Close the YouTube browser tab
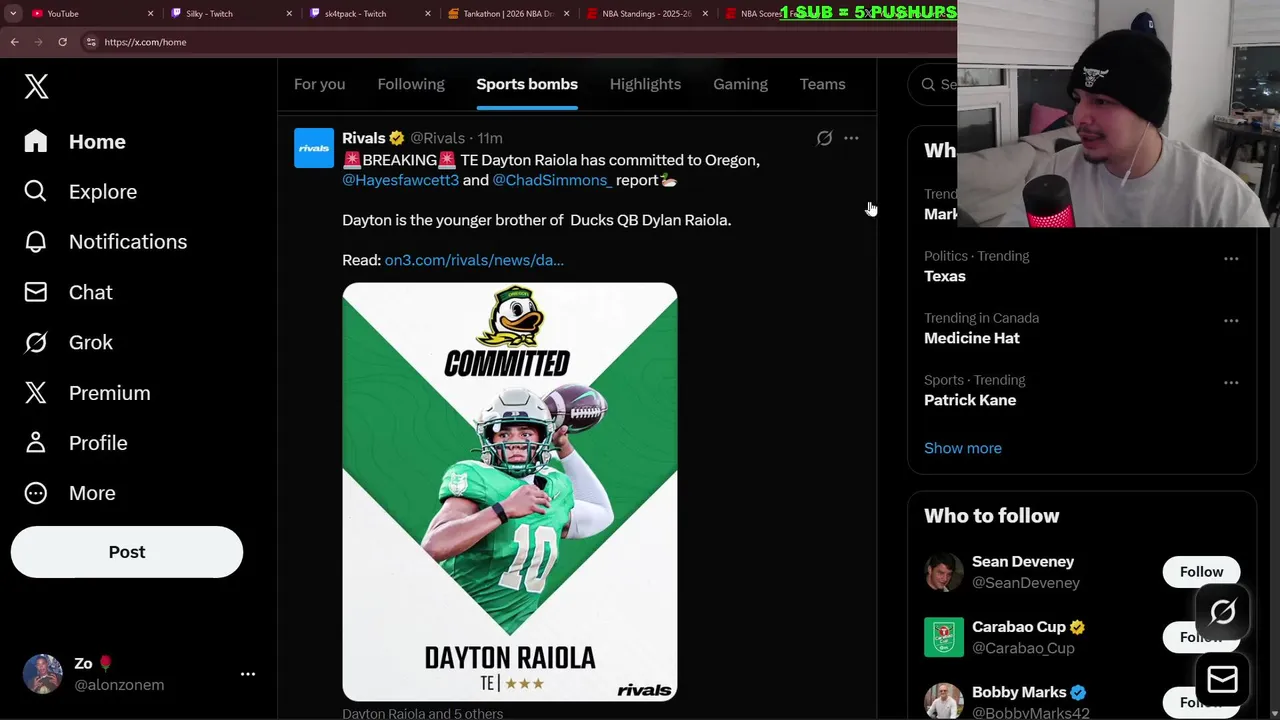The image size is (1280, 720). pyautogui.click(x=151, y=14)
